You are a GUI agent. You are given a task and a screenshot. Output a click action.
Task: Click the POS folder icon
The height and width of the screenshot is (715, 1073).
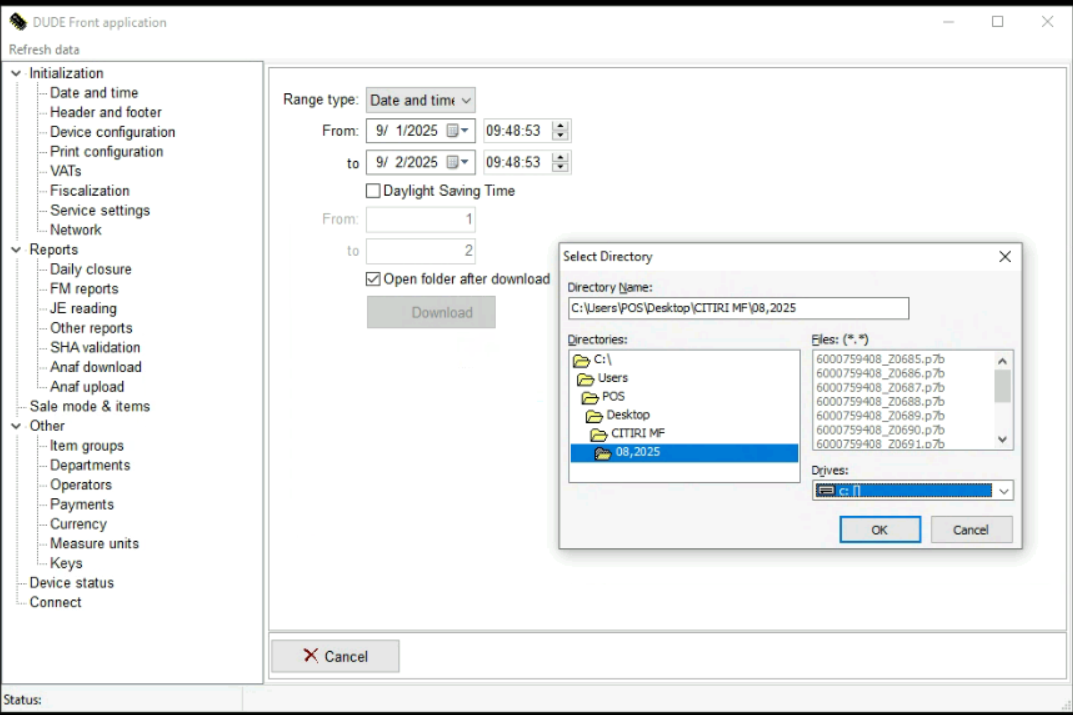pos(588,397)
